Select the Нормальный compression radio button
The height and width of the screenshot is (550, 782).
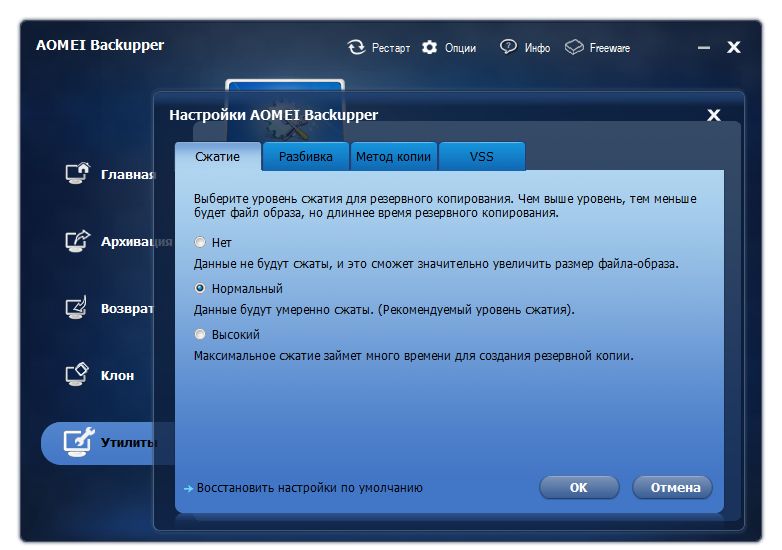[199, 288]
